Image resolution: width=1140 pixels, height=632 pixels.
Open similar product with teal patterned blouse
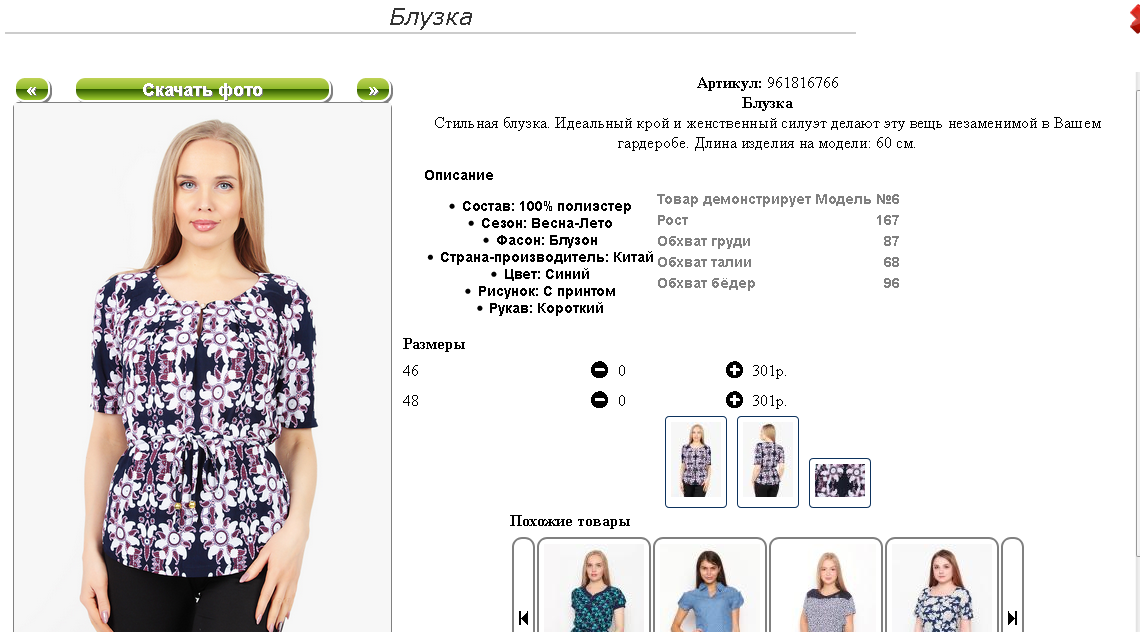click(593, 585)
